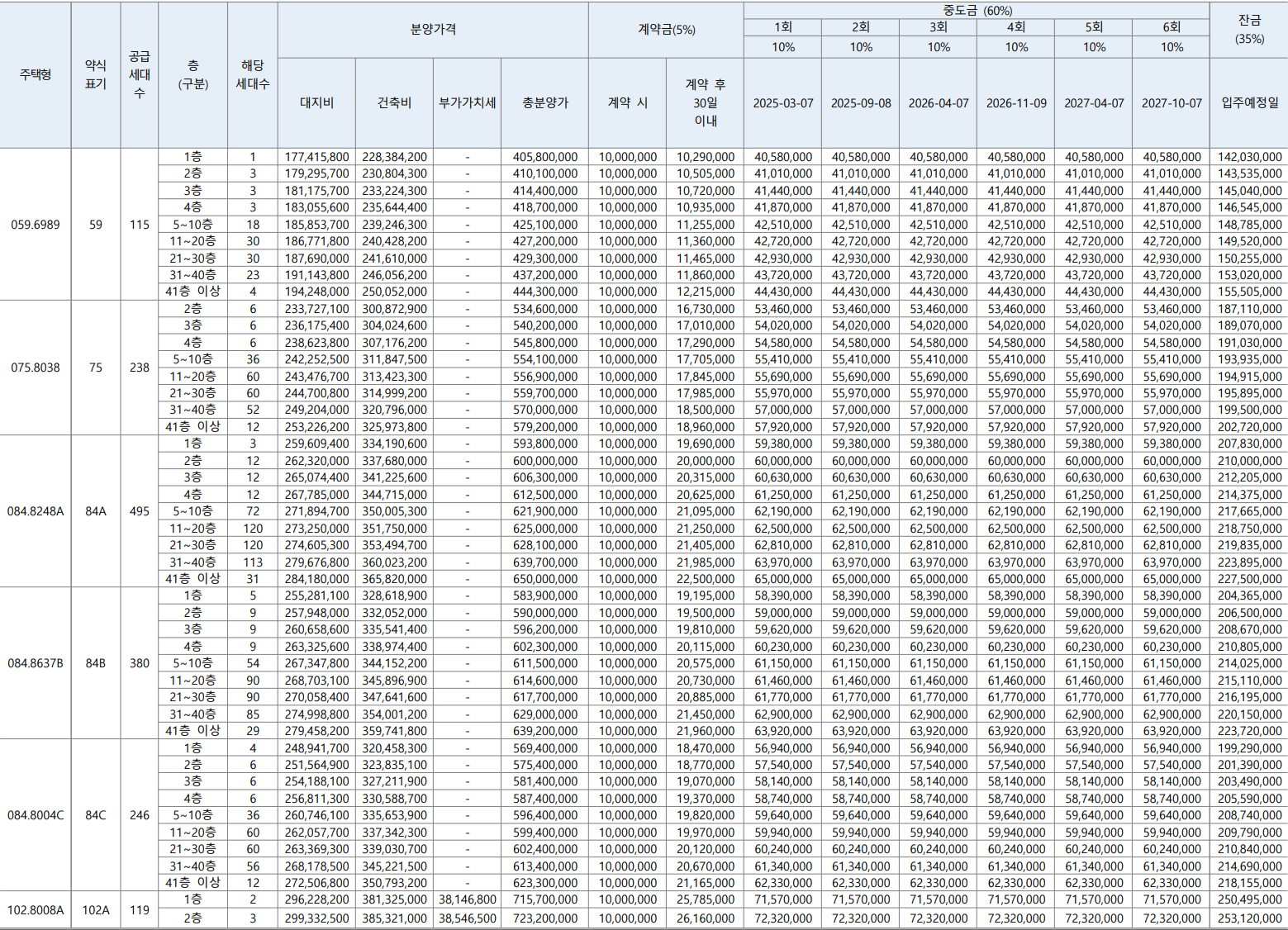Click construction cost 381,325,000
This screenshot has height=930, width=1288.
(395, 900)
